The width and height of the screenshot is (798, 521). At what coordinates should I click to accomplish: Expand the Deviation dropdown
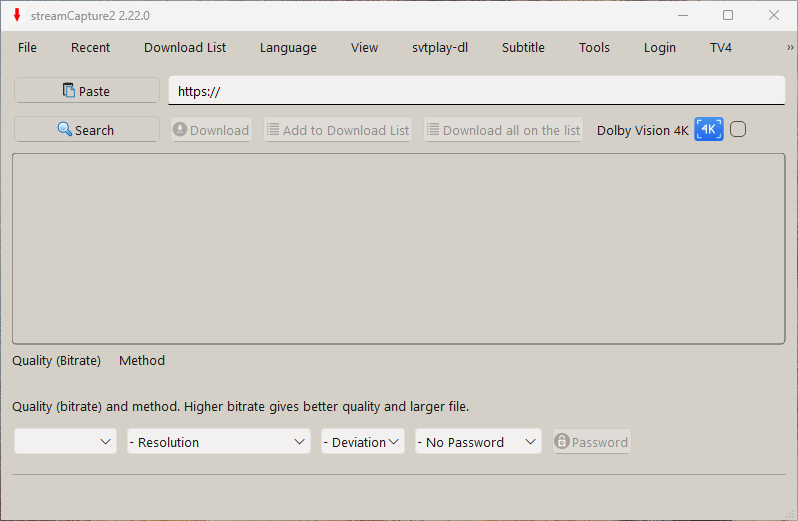coord(363,442)
